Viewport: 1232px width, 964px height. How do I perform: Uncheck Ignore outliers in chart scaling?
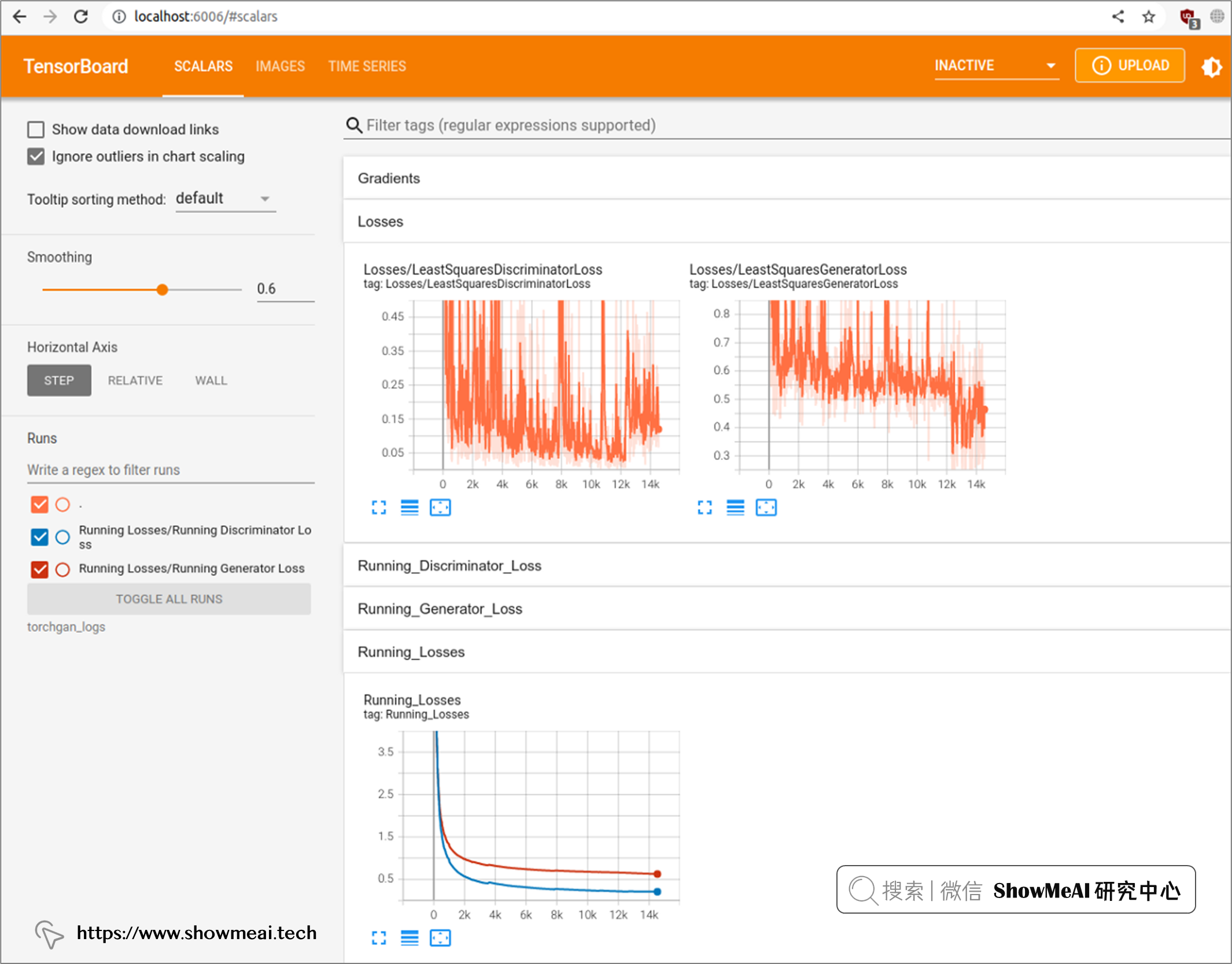coord(36,156)
